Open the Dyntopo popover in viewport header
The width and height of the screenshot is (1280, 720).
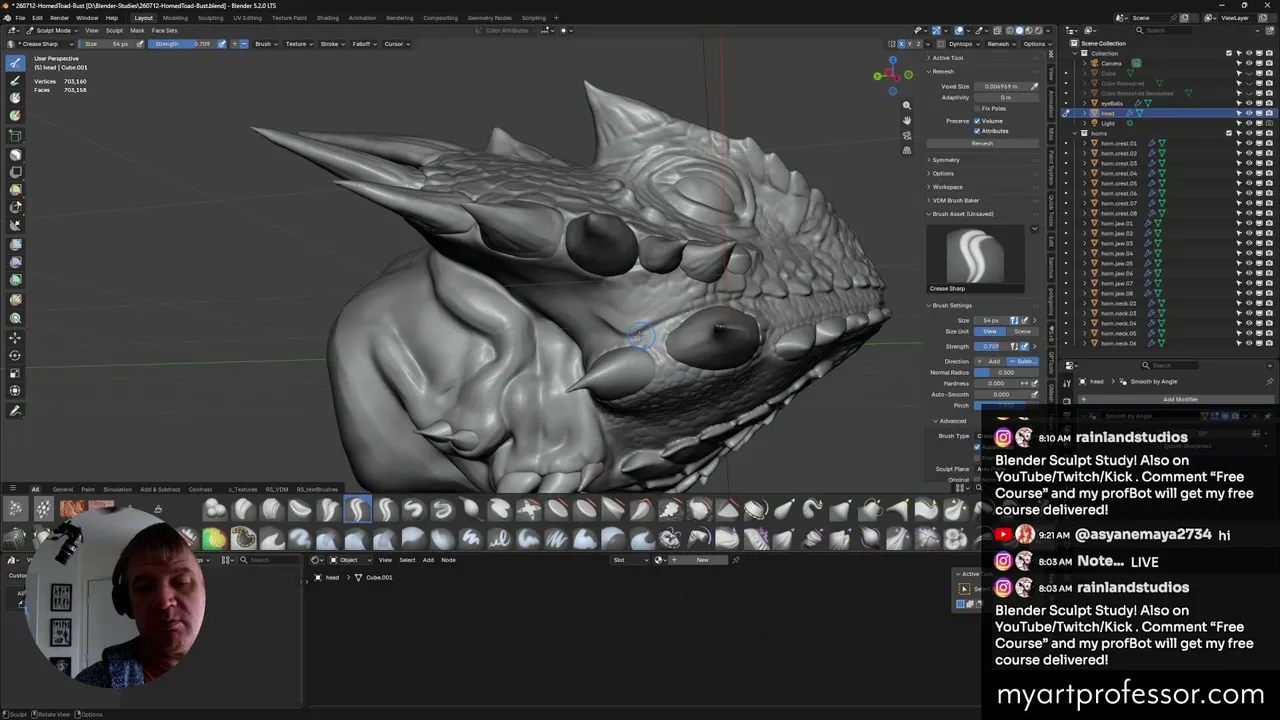[x=962, y=44]
